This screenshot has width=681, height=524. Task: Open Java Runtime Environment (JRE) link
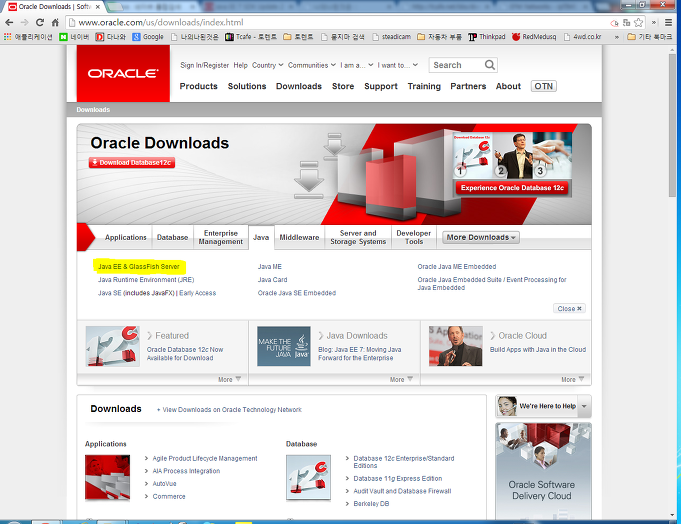coord(146,280)
